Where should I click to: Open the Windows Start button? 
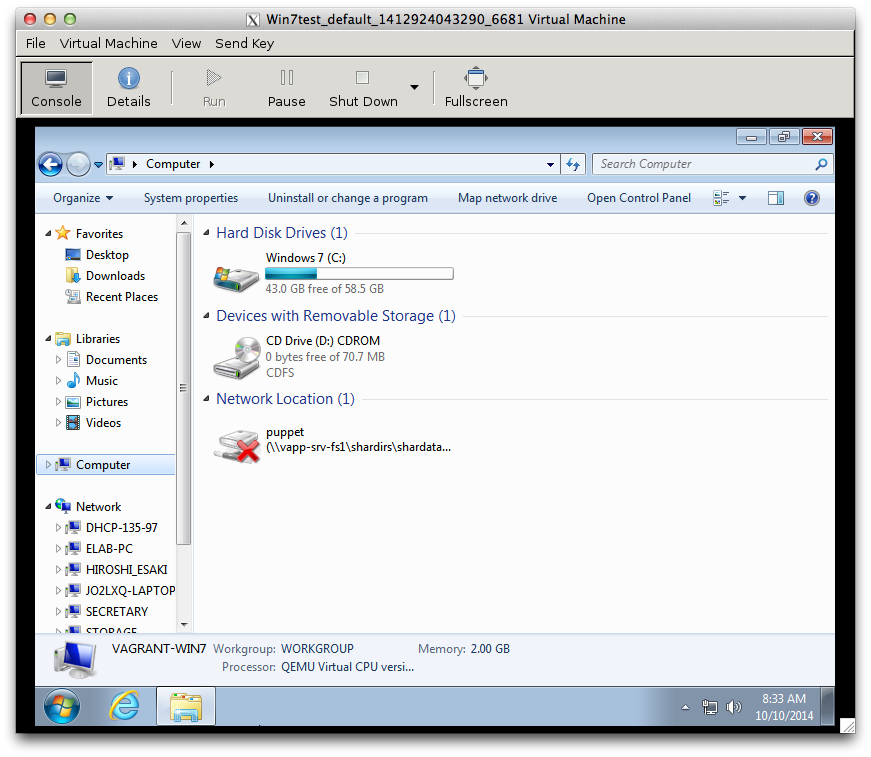click(62, 706)
